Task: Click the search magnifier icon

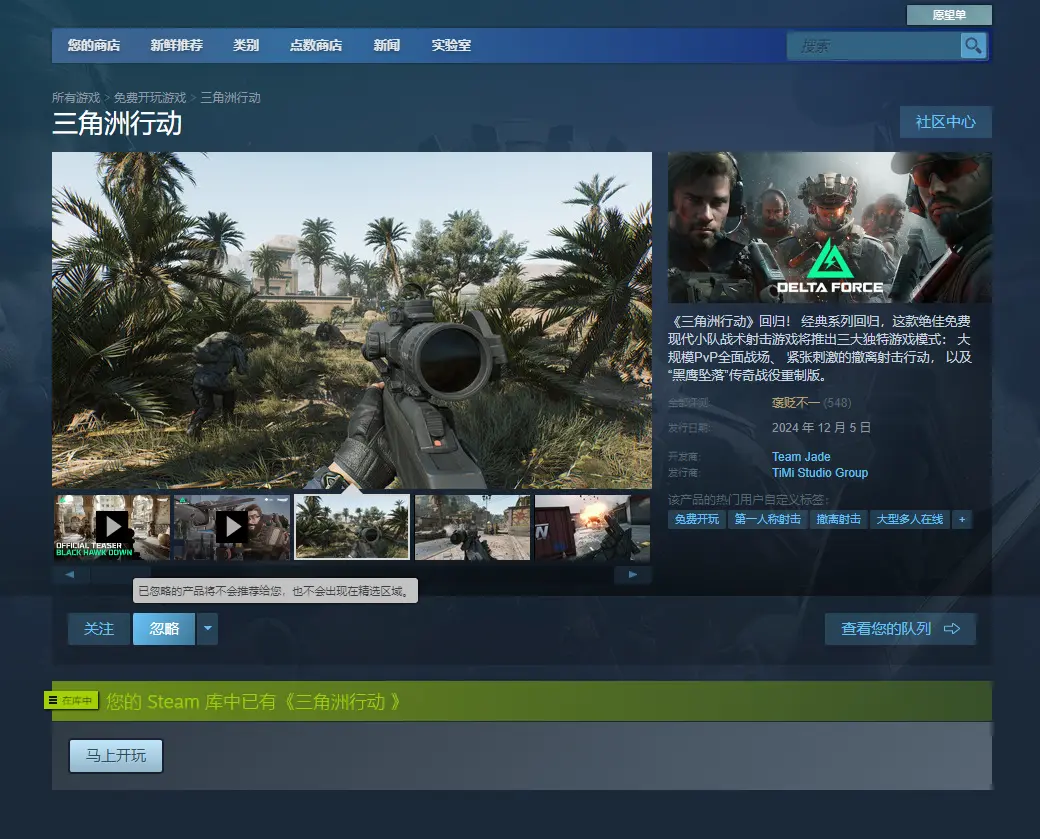Action: click(x=973, y=46)
